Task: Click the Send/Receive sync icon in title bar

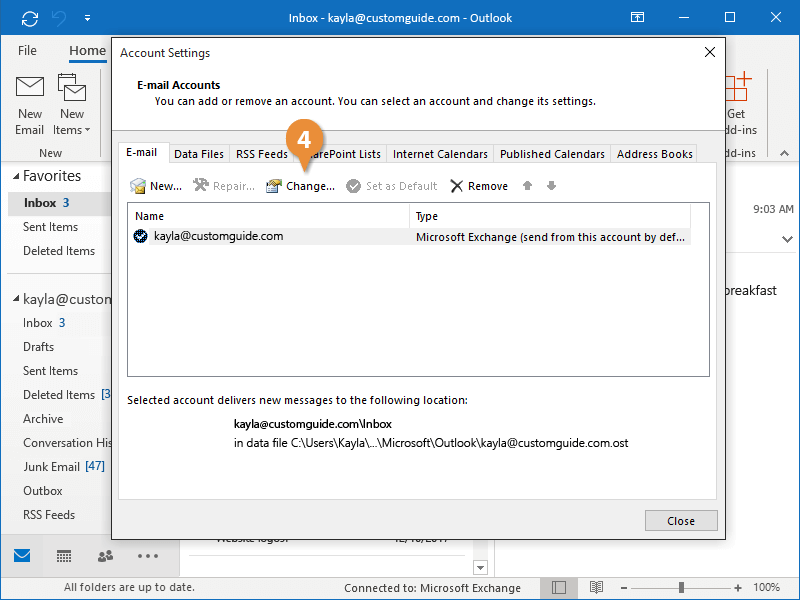Action: [30, 18]
